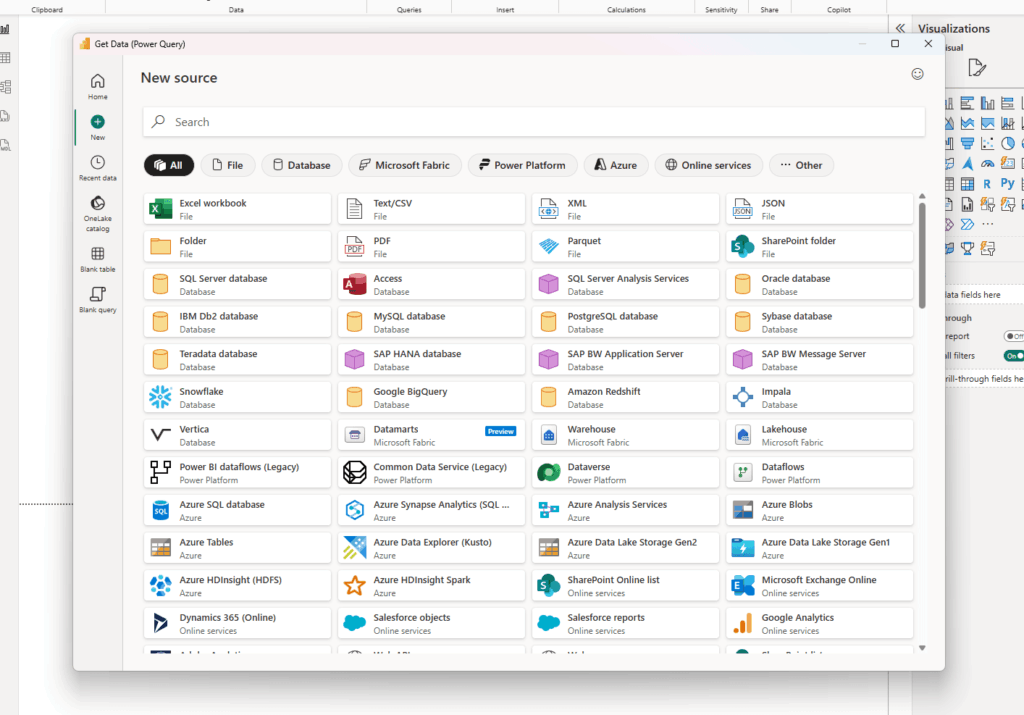The height and width of the screenshot is (715, 1024).
Task: Pick the PDF file connector
Action: coord(431,247)
